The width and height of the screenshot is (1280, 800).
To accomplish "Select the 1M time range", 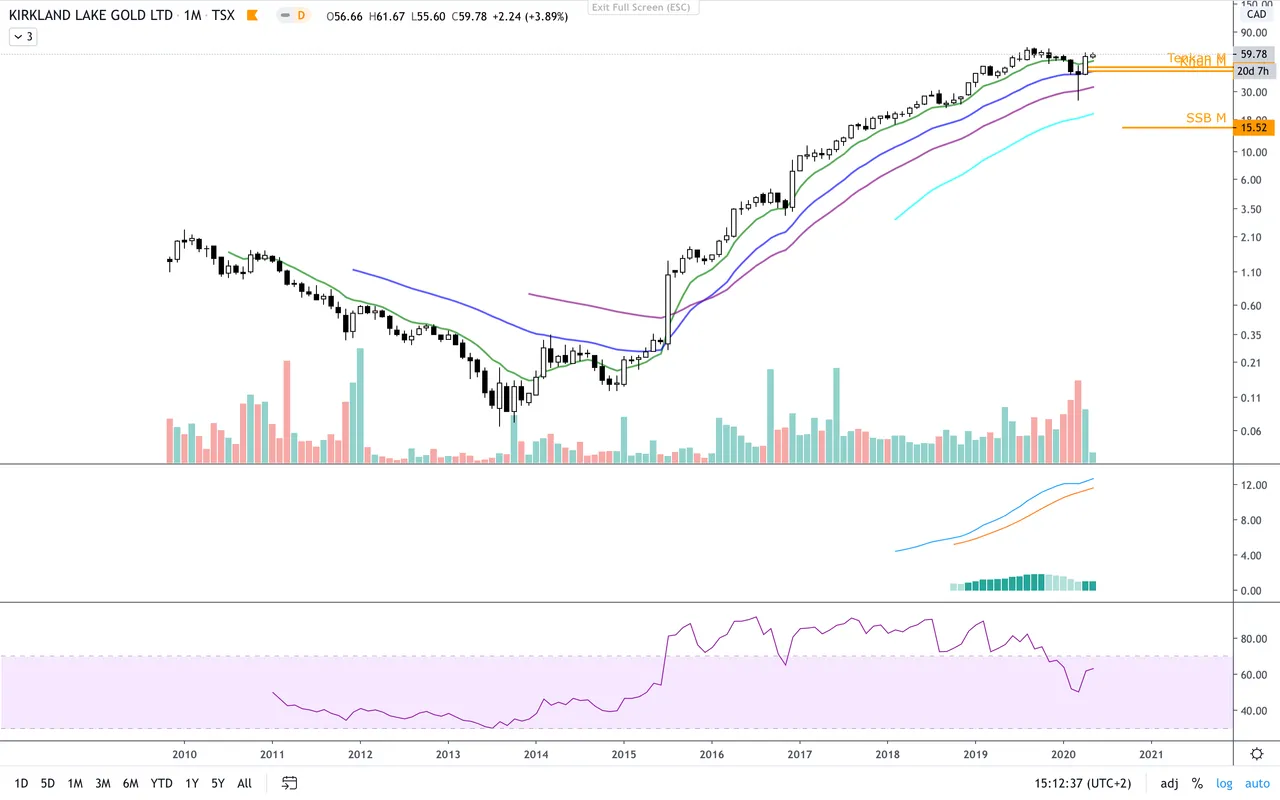I will [75, 784].
